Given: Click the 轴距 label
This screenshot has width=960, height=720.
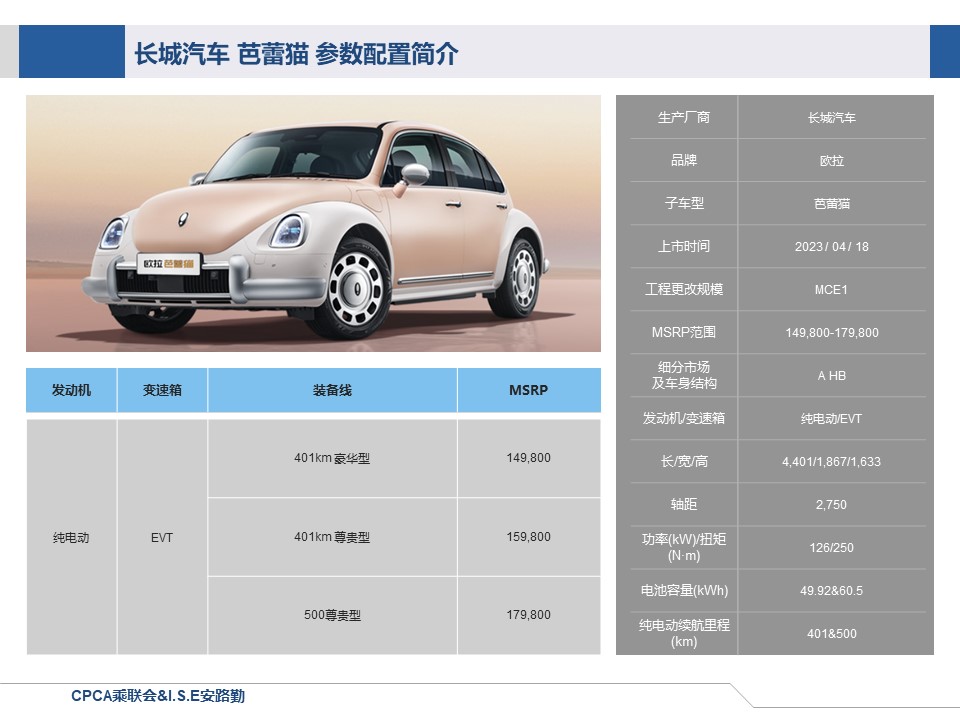Looking at the screenshot, I should 684,504.
